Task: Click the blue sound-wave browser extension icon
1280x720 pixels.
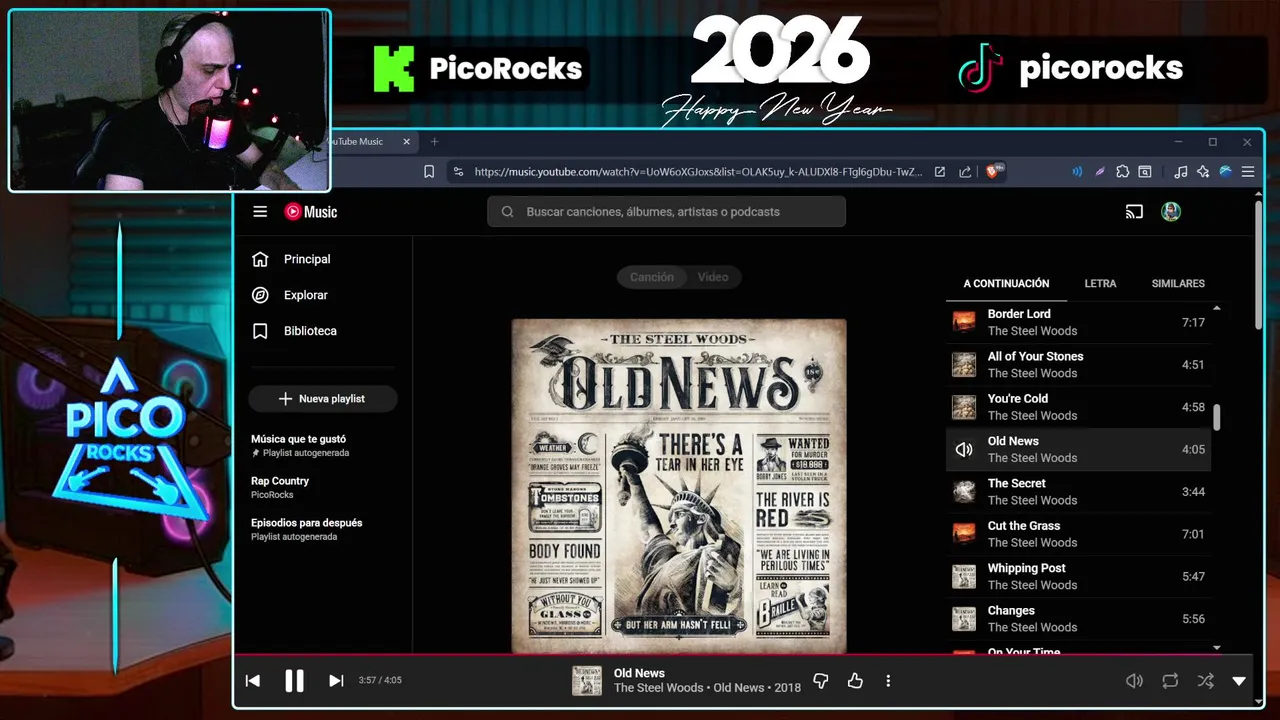Action: point(1077,172)
